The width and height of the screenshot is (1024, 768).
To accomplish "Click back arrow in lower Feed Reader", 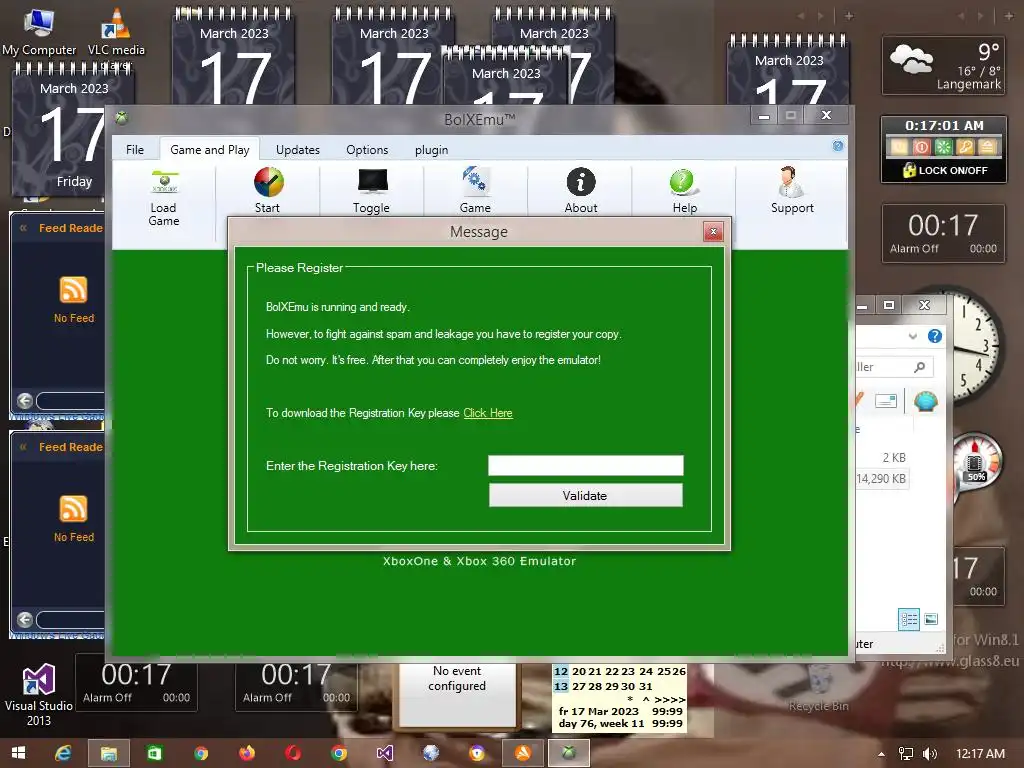I will [x=25, y=619].
